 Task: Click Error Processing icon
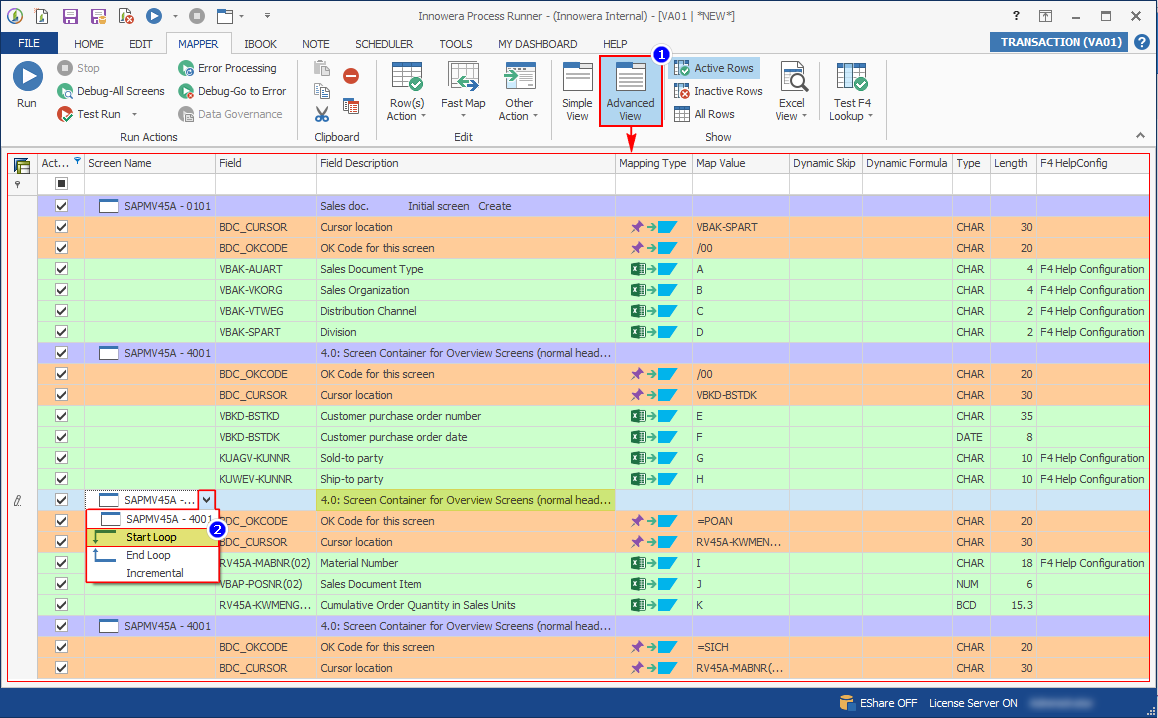tap(186, 68)
